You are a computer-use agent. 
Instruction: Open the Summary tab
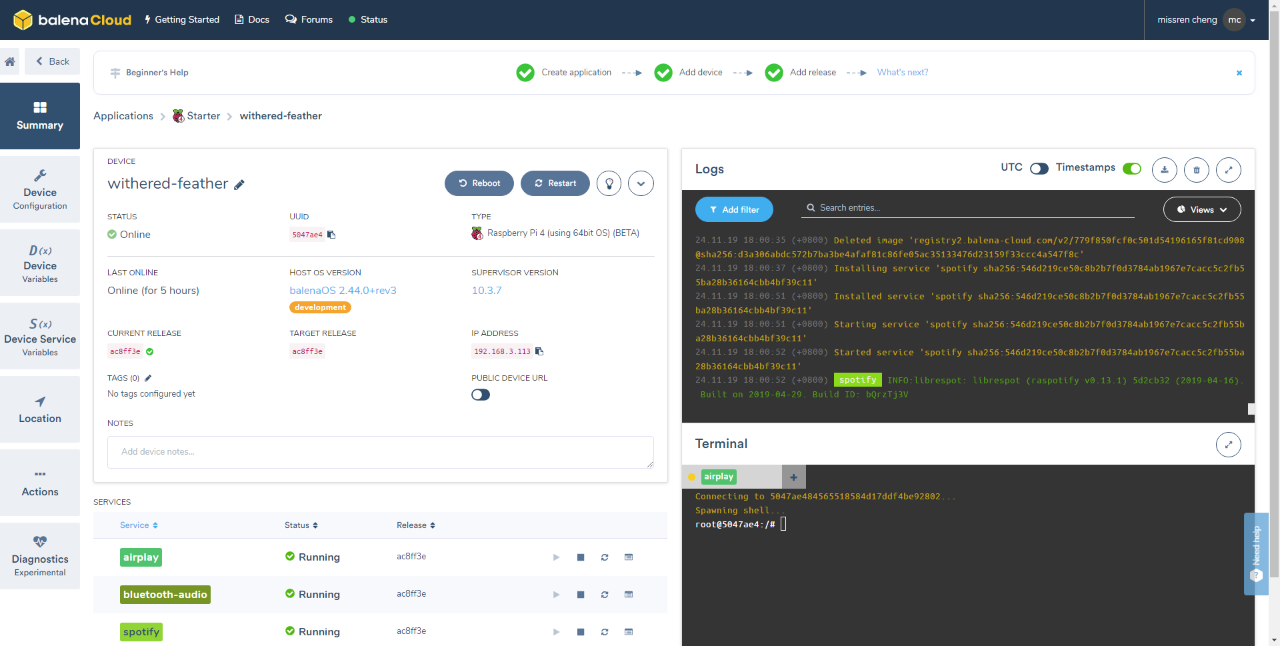[x=40, y=116]
